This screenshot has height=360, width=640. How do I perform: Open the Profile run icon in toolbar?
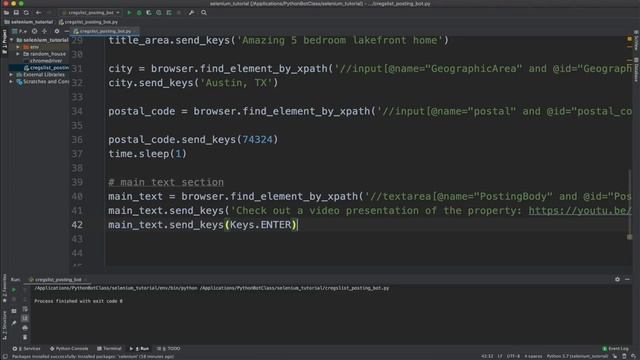click(159, 13)
